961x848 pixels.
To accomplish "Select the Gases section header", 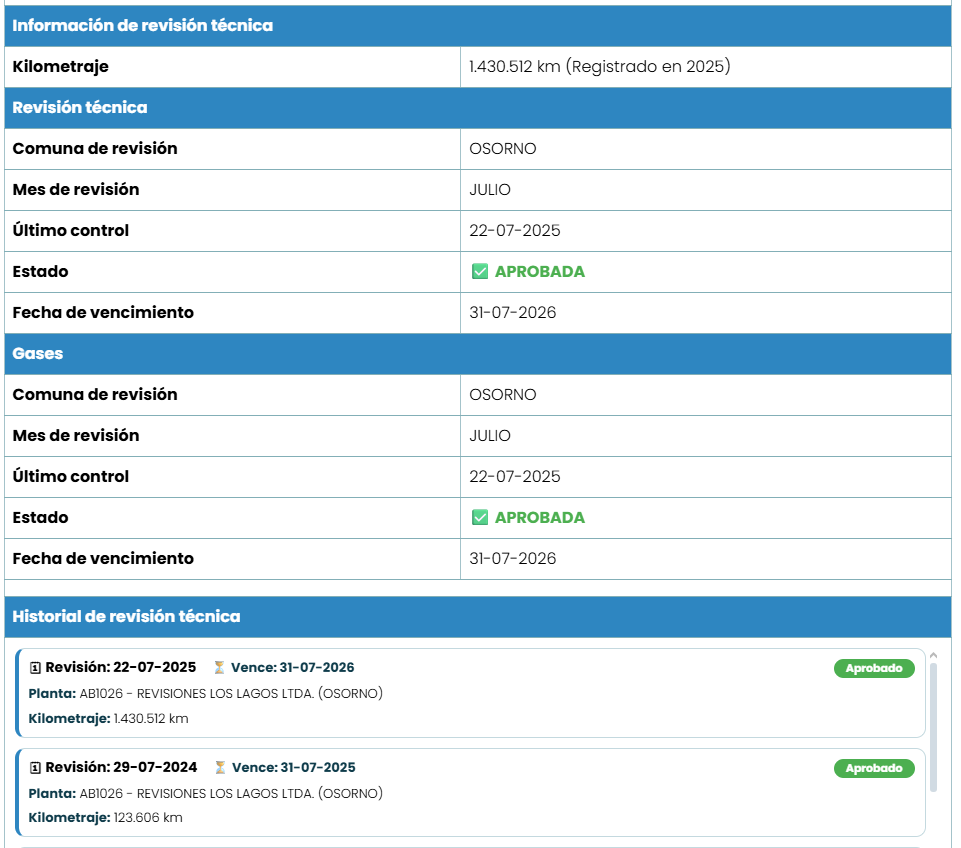I will (38, 354).
